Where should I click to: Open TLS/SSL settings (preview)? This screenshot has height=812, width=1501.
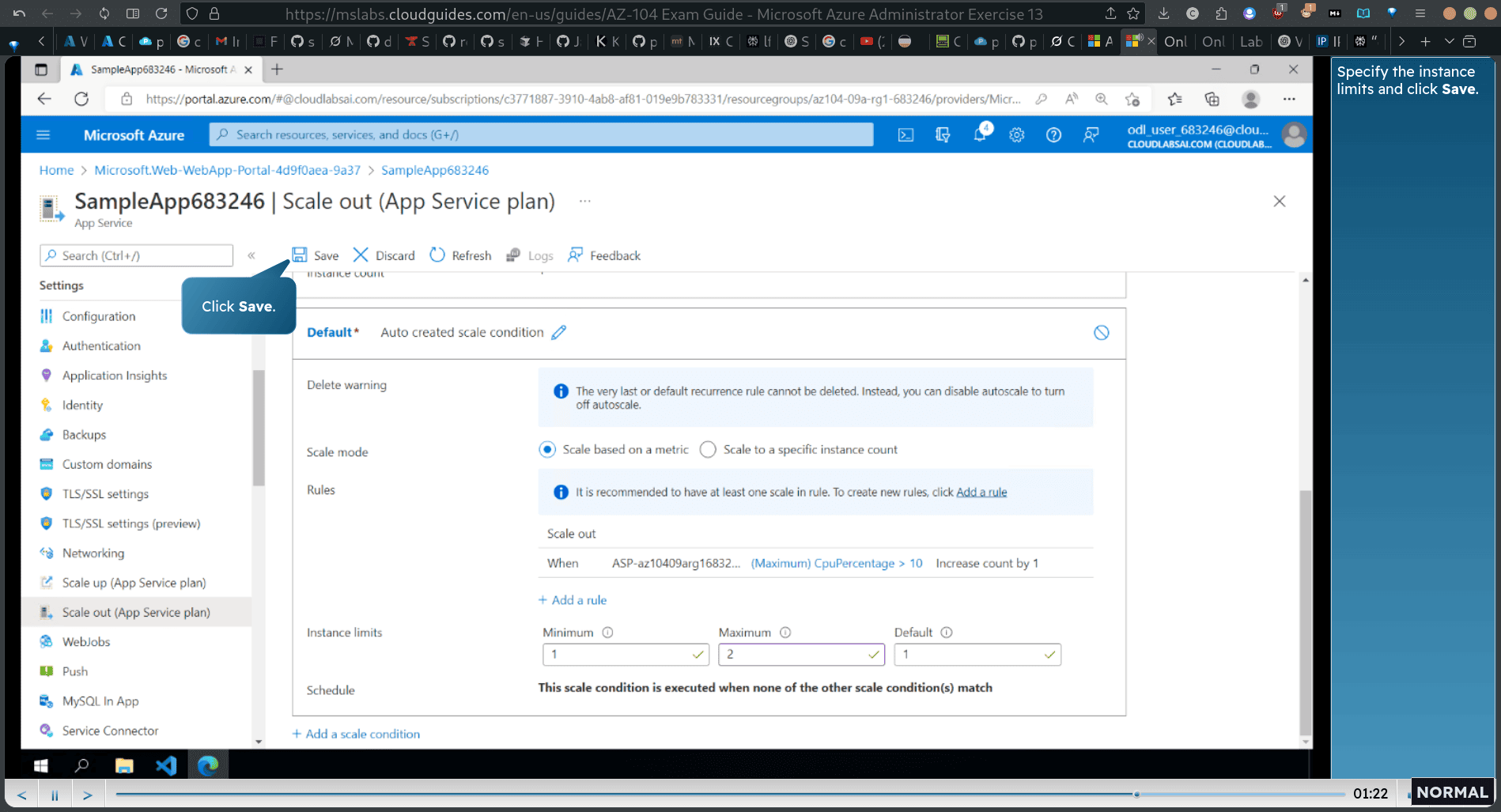131,523
